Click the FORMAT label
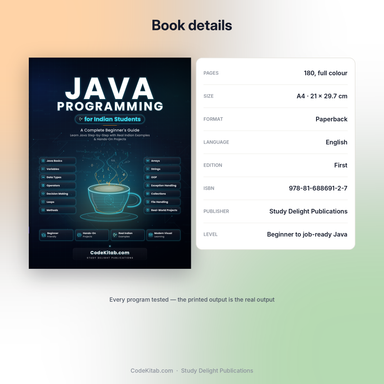The height and width of the screenshot is (384, 384). (213, 119)
